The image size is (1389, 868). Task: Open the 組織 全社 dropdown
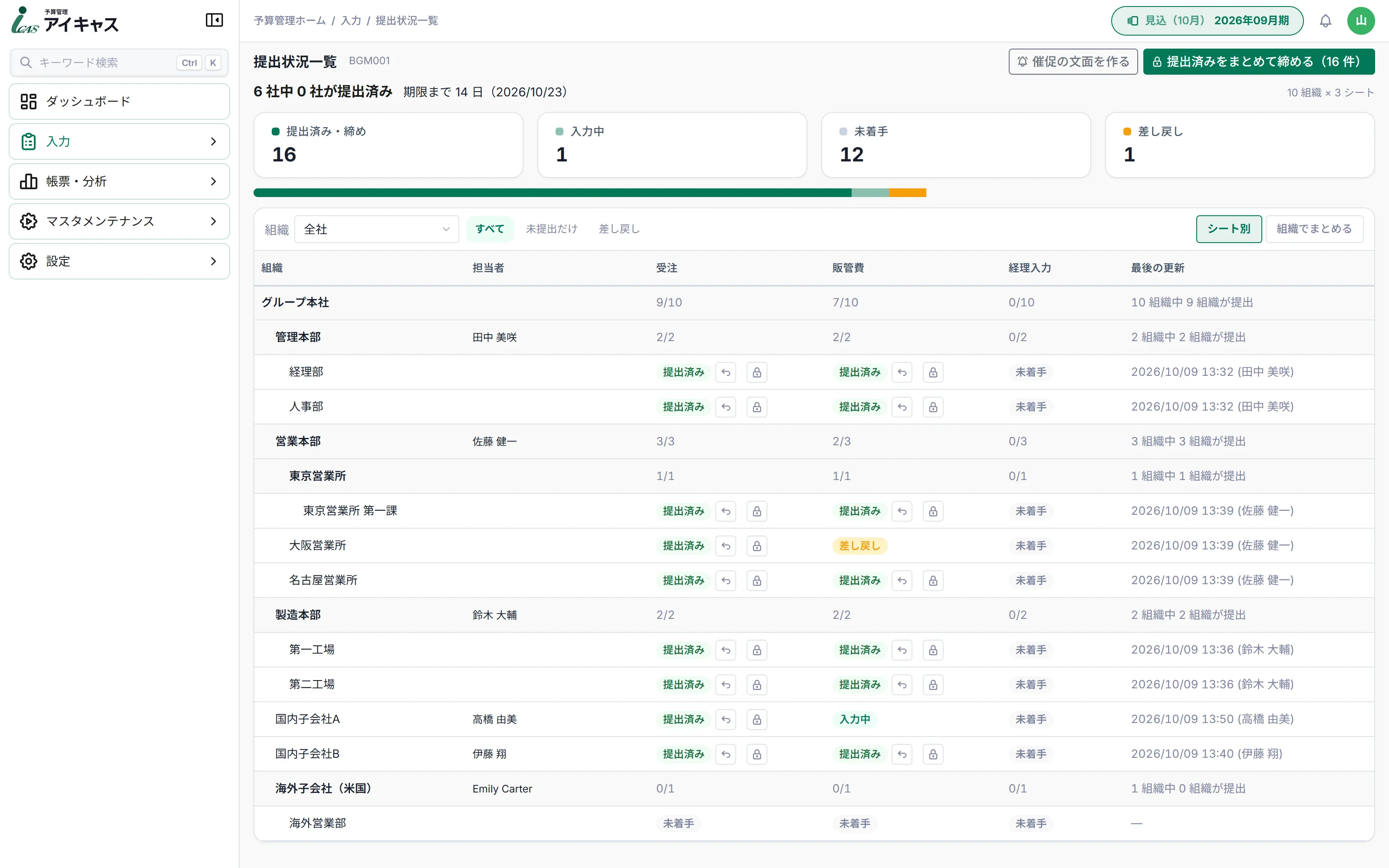pyautogui.click(x=376, y=229)
